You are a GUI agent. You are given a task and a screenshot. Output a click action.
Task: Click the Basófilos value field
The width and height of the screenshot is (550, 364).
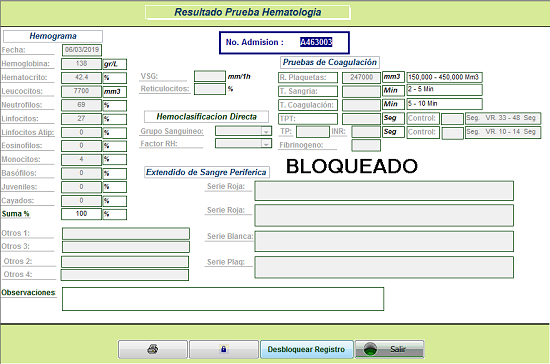pos(81,173)
